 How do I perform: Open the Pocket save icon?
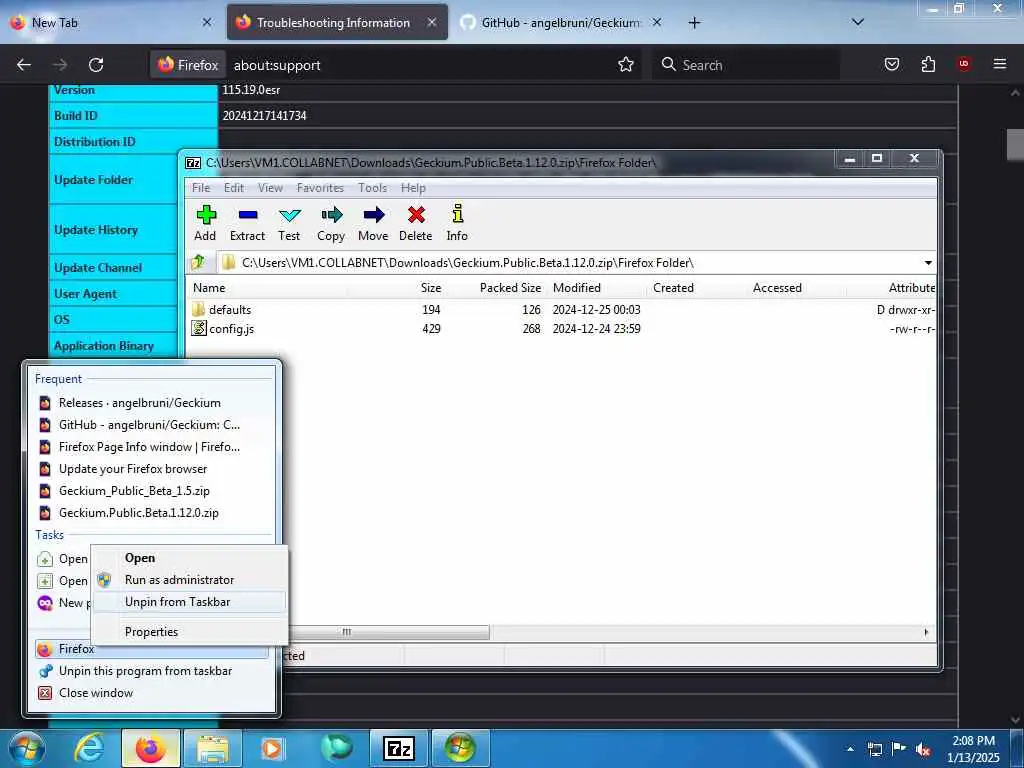point(892,65)
